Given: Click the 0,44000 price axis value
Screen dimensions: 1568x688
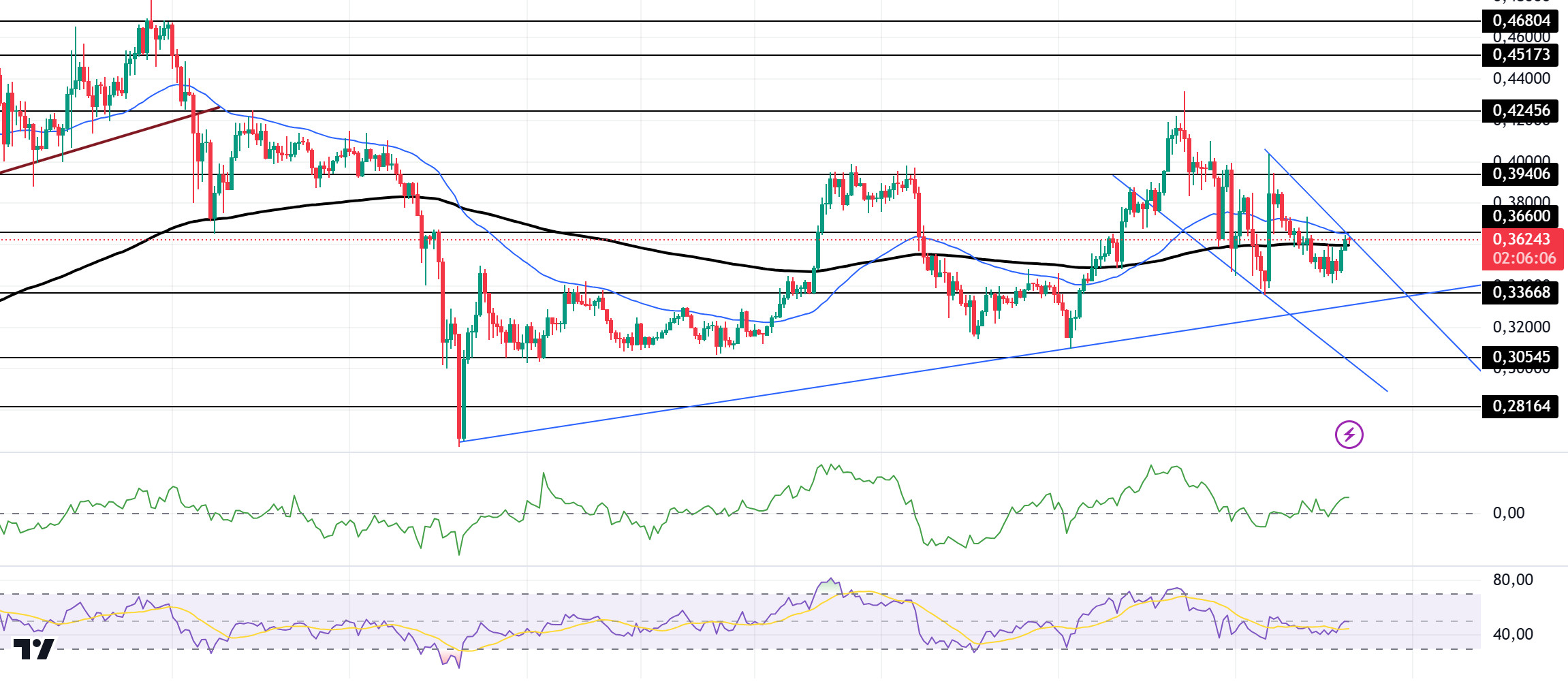Looking at the screenshot, I should coord(1521,78).
